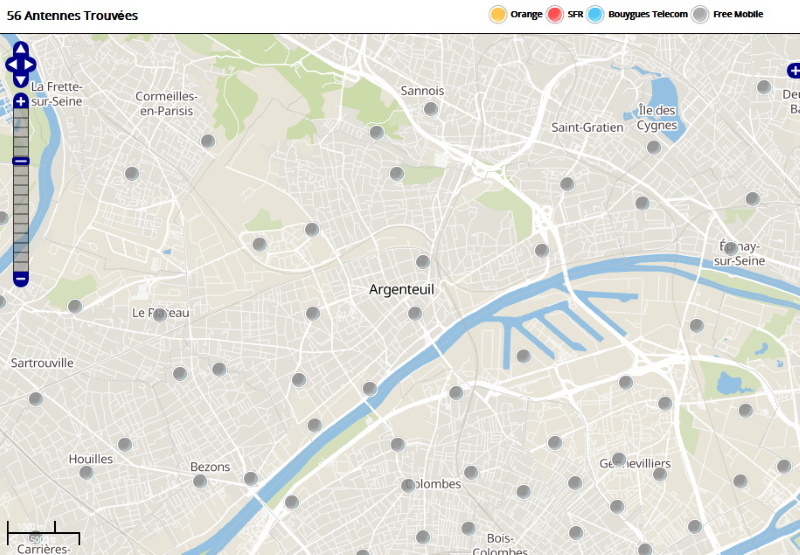The width and height of the screenshot is (800, 555).
Task: Toggle the Orange operator legend circle
Action: (498, 14)
